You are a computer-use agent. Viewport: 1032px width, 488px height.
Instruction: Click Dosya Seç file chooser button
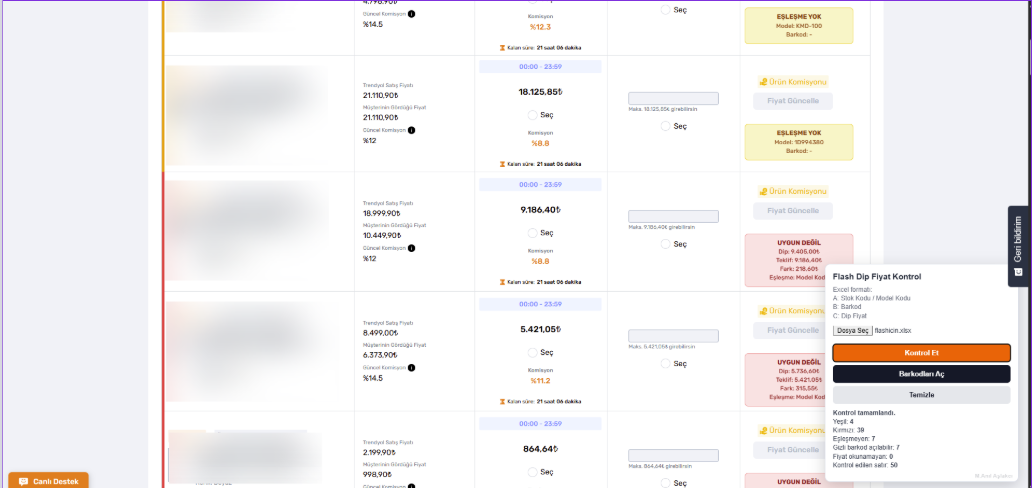pyautogui.click(x=852, y=331)
